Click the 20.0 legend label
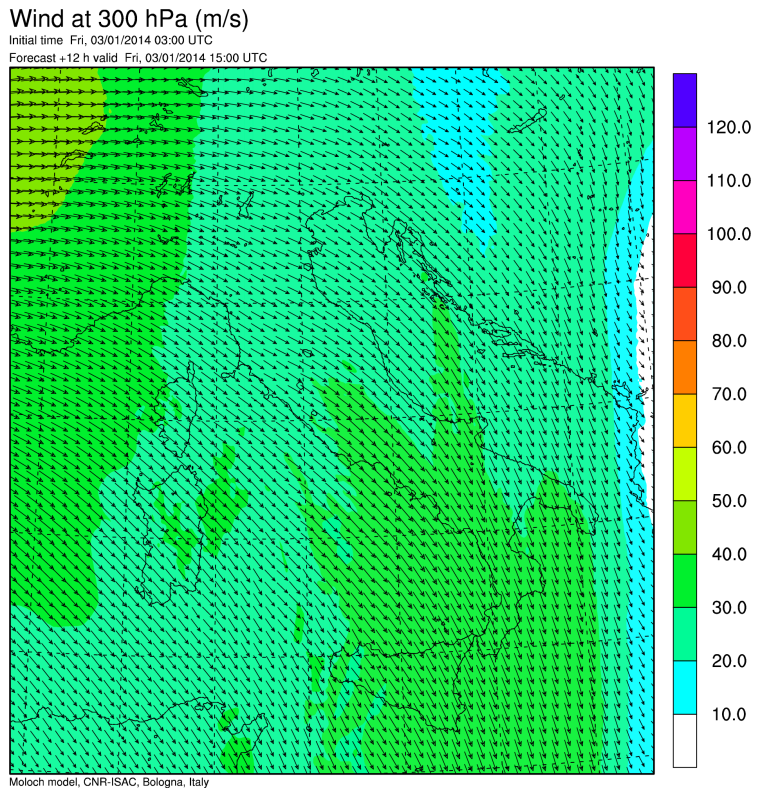The height and width of the screenshot is (797, 760). pyautogui.click(x=729, y=661)
